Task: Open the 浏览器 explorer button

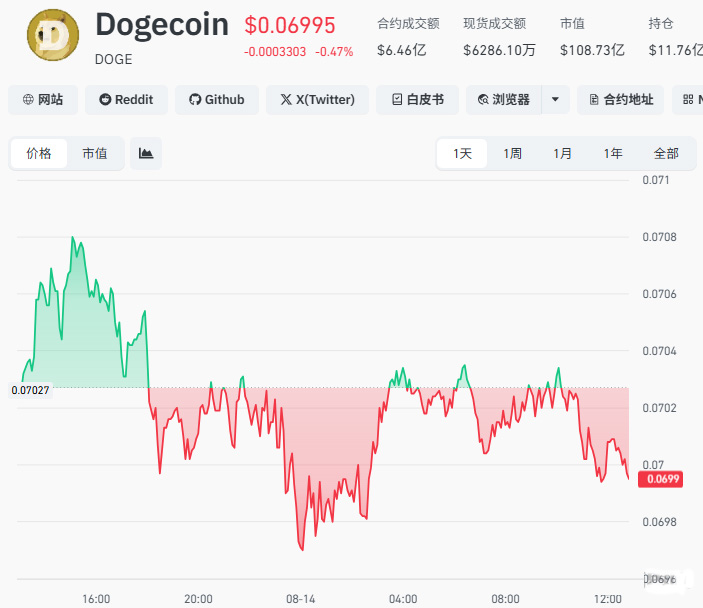Action: pos(504,100)
